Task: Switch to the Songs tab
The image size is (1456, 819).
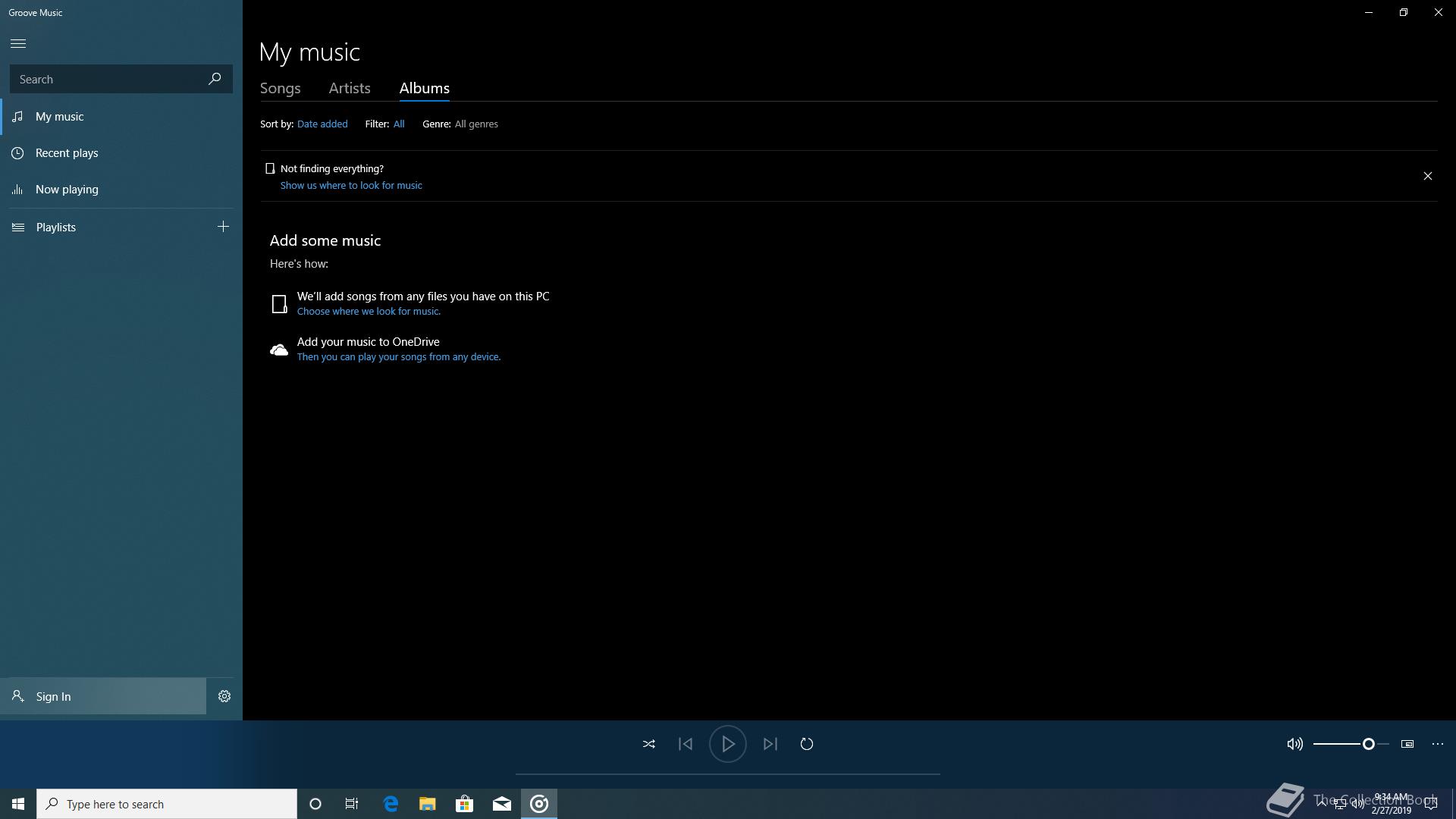Action: pos(281,88)
